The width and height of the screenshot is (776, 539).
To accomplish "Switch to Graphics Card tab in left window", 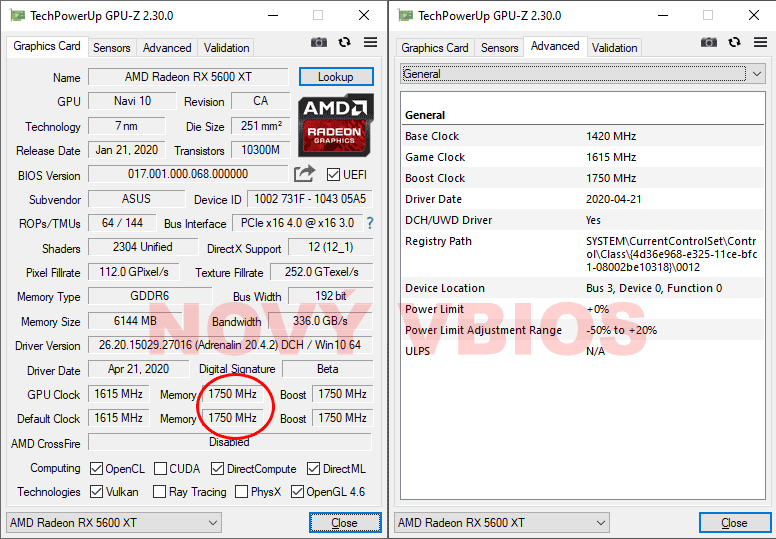I will 47,47.
